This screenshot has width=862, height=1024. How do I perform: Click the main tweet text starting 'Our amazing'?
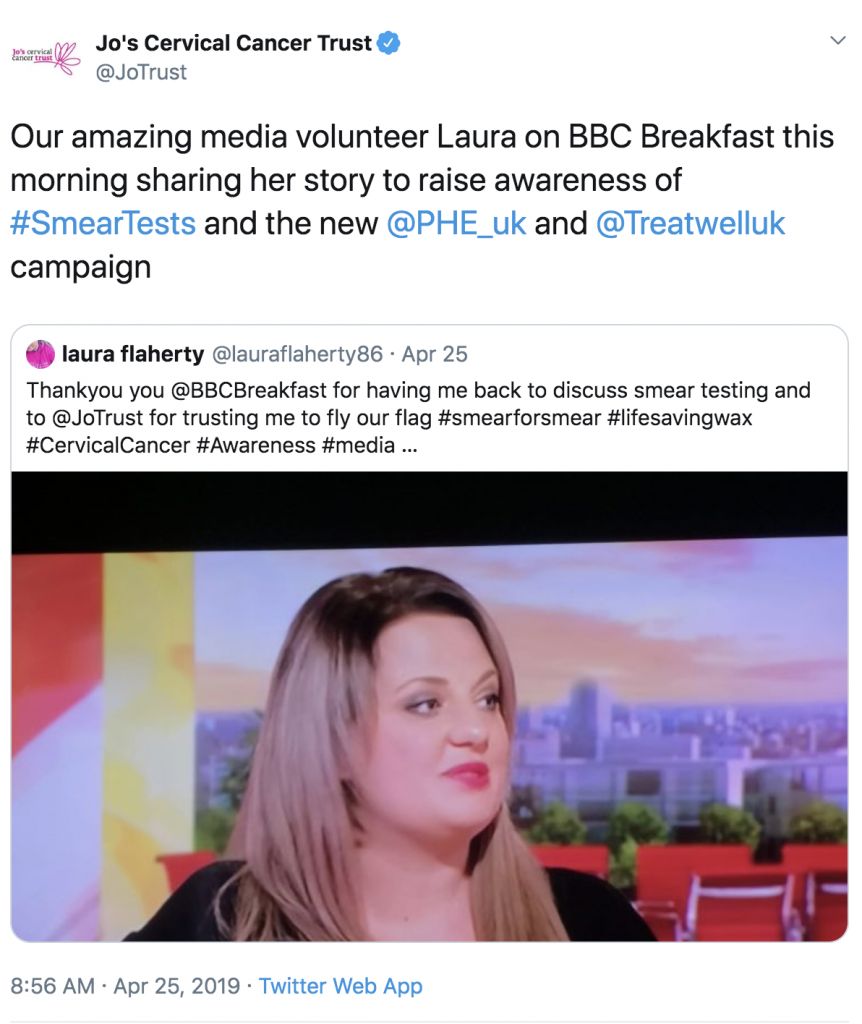click(422, 201)
